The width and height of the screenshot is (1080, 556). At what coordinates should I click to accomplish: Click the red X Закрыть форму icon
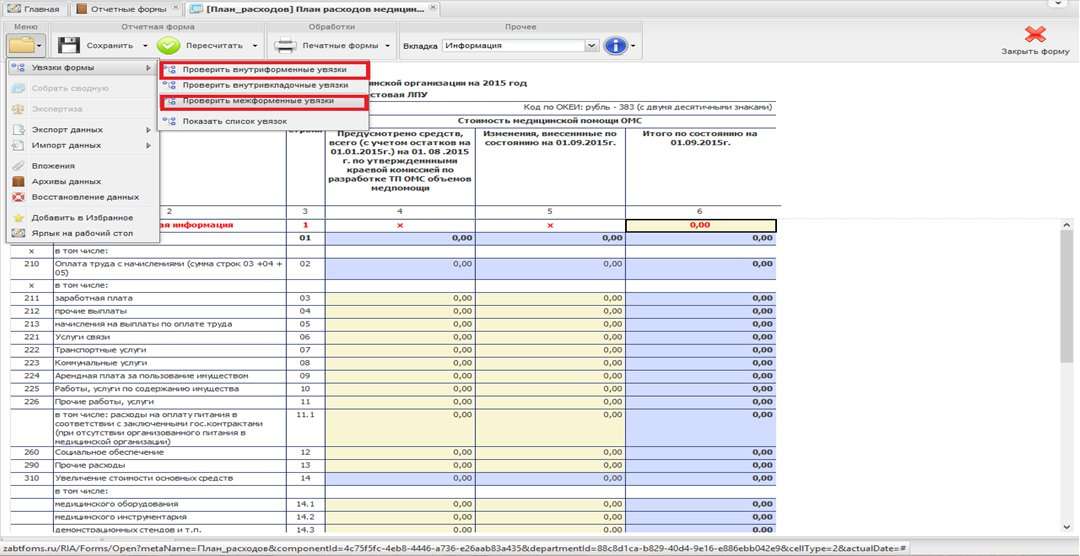pos(1035,34)
